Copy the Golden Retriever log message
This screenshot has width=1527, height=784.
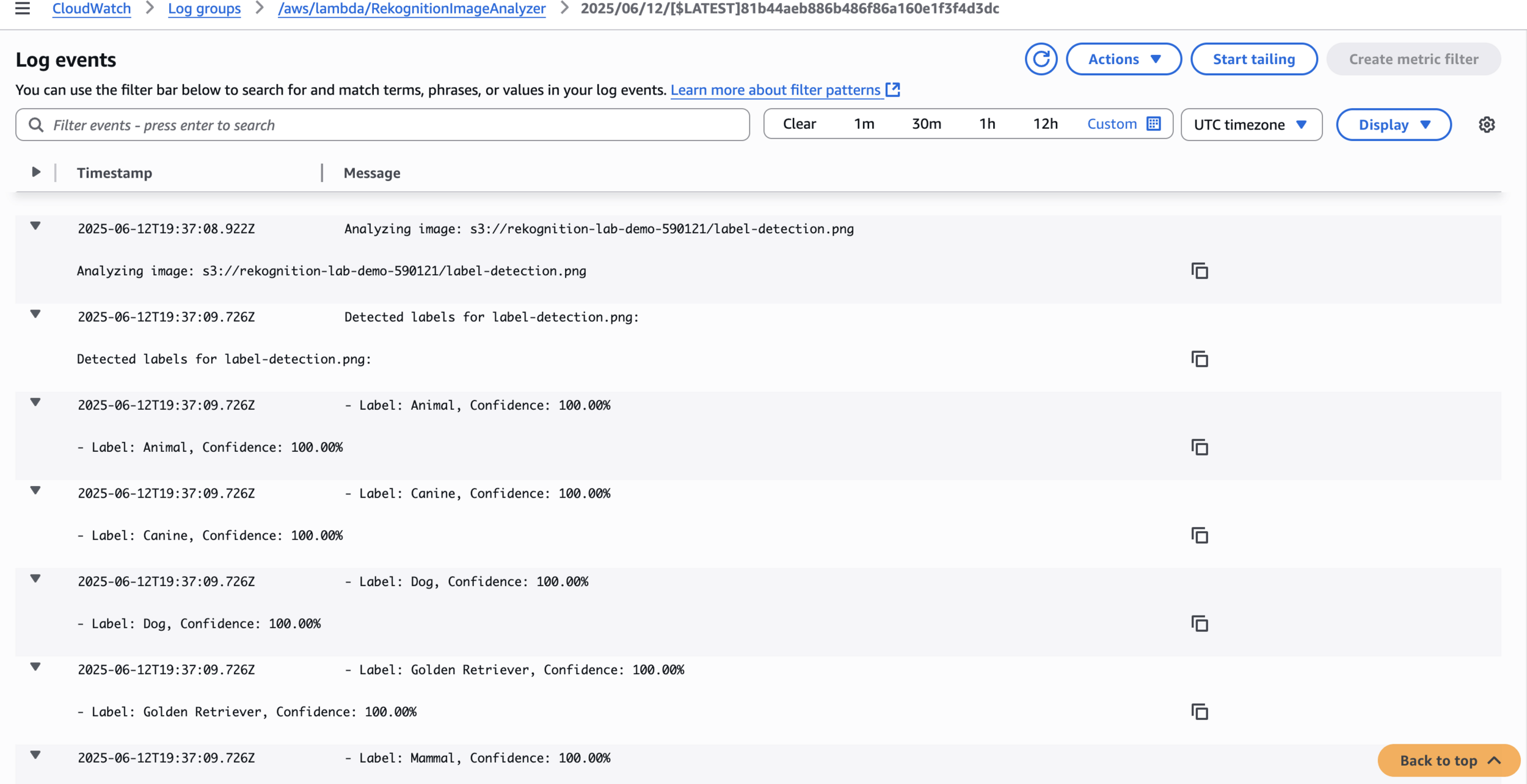(x=1200, y=712)
